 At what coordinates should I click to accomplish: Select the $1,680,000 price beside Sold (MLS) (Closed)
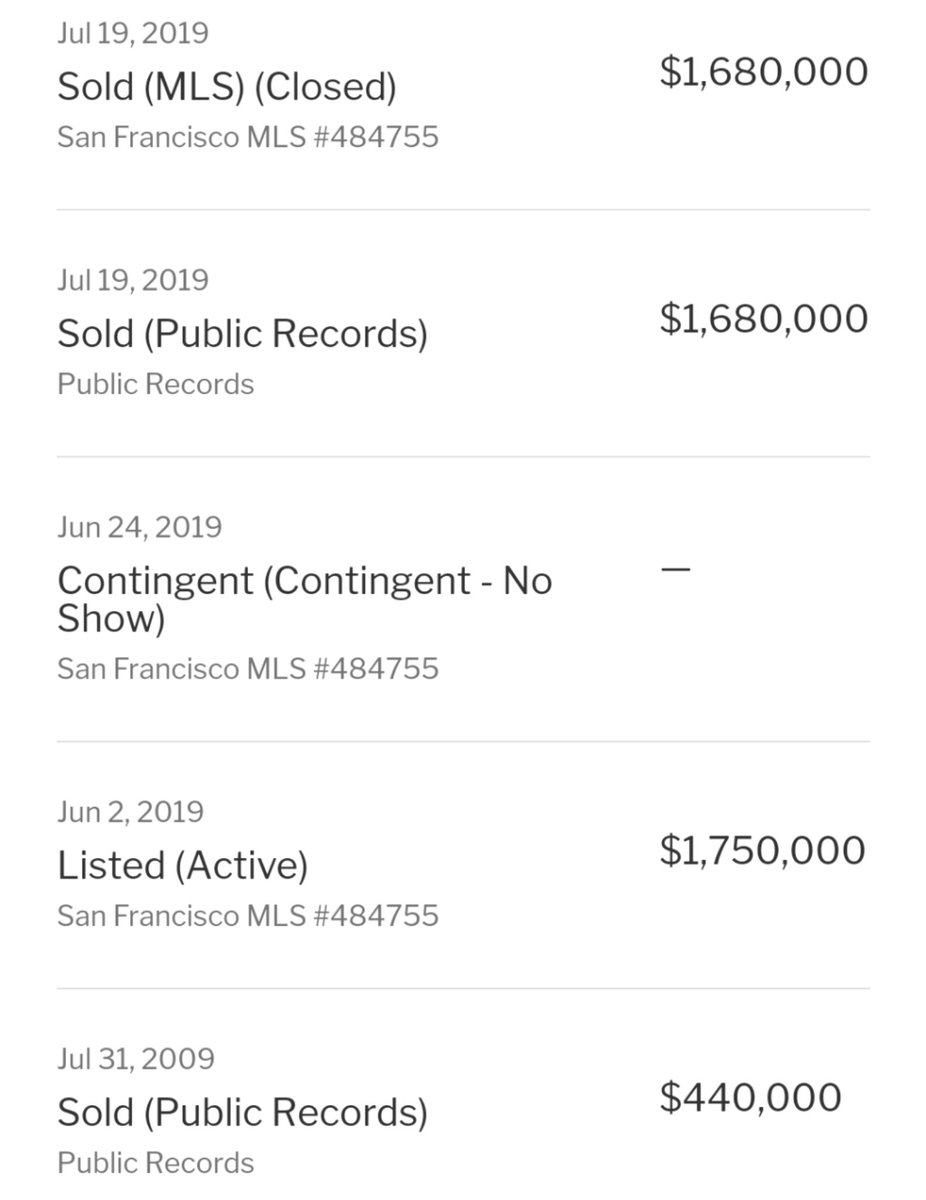pos(763,72)
